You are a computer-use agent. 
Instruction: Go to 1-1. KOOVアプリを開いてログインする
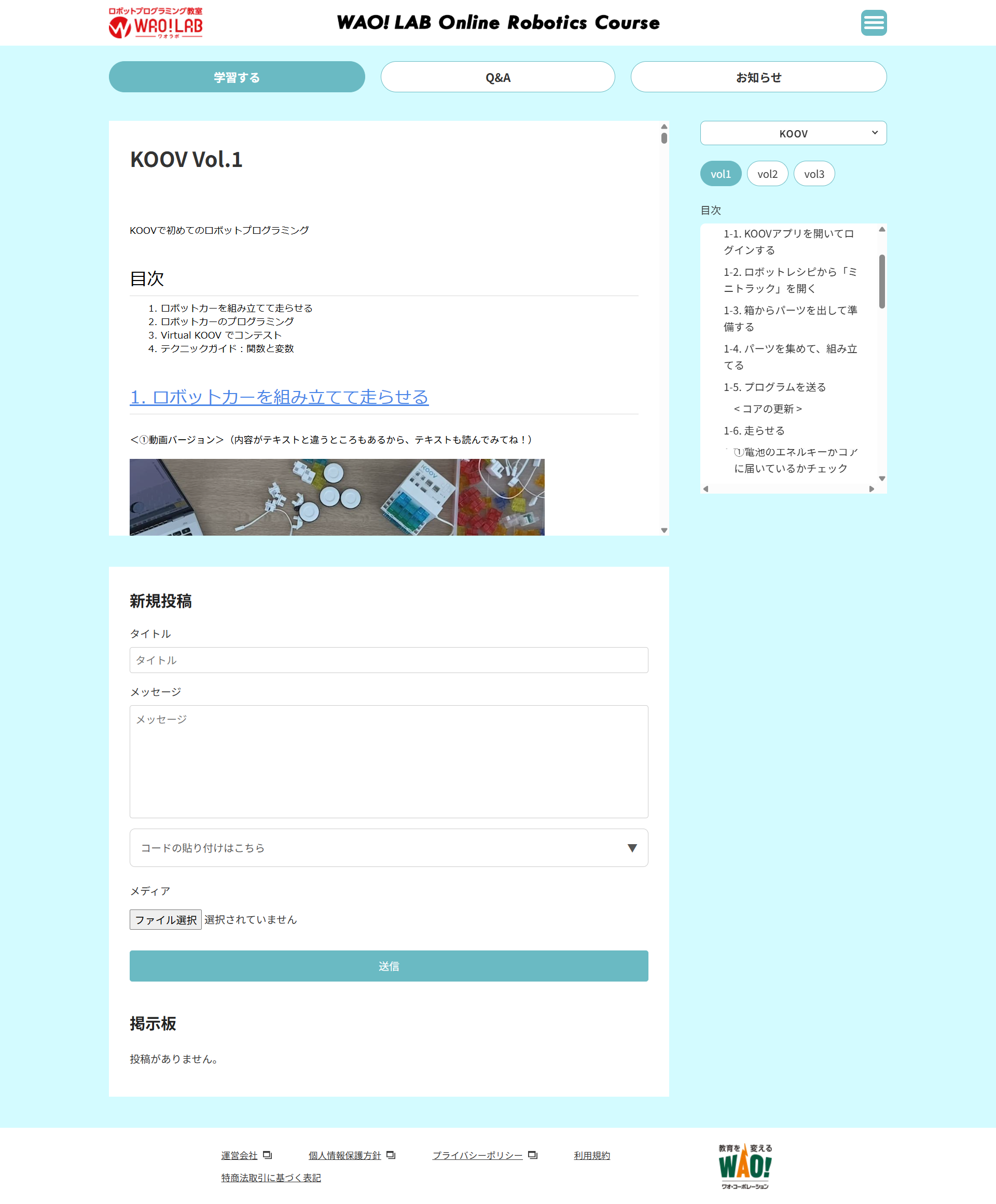click(790, 242)
